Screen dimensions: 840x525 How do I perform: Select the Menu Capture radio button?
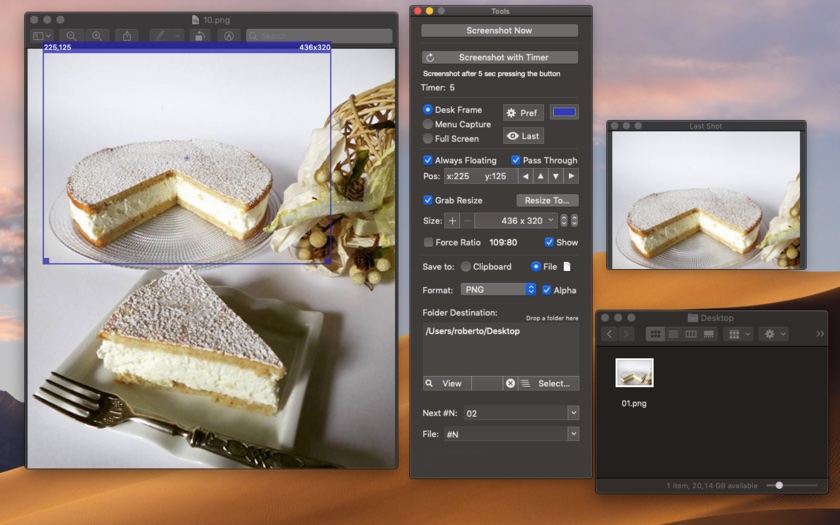tap(428, 124)
